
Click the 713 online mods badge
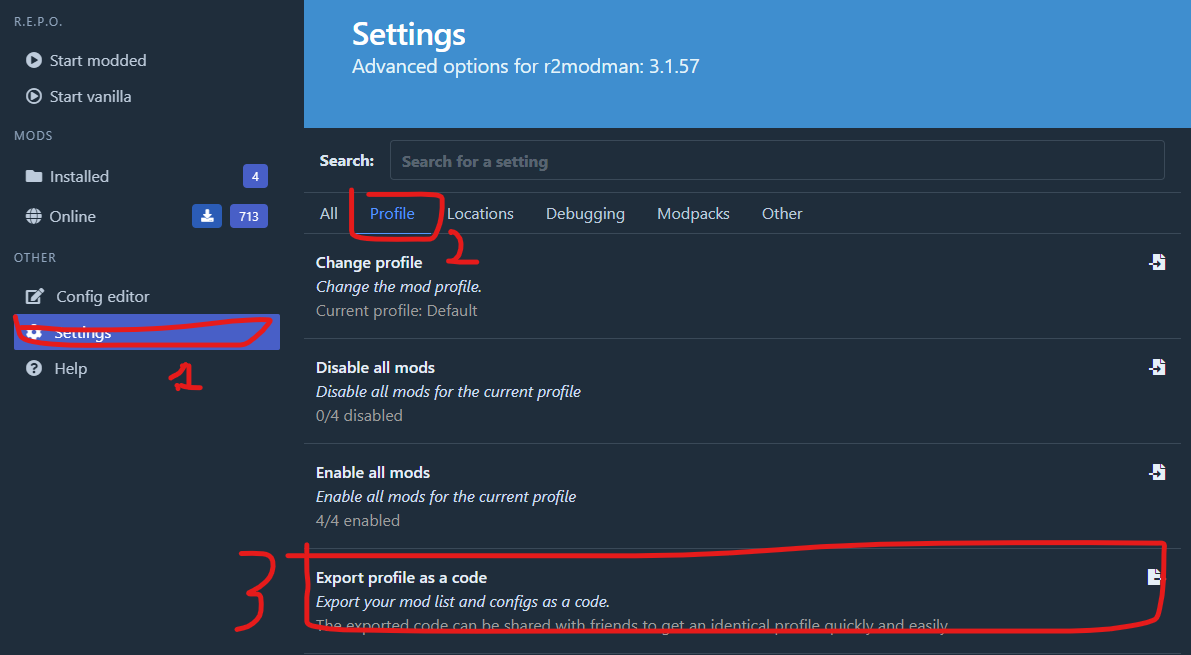pos(249,216)
